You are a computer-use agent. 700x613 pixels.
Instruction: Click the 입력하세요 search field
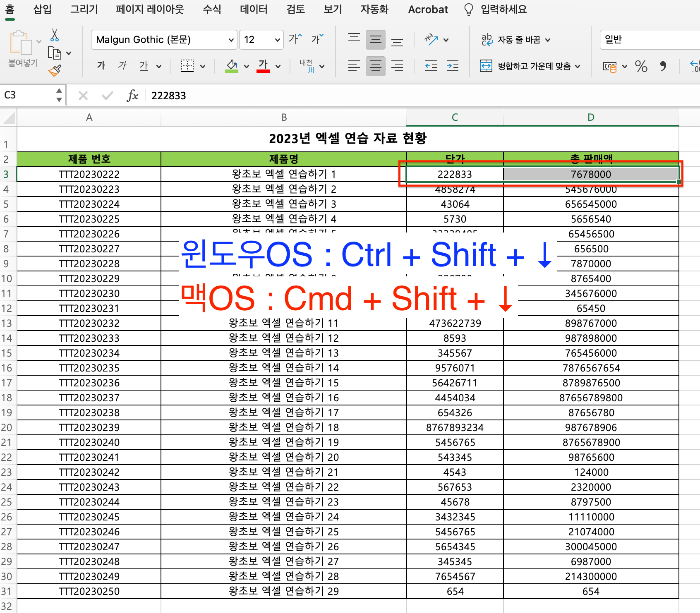point(504,9)
